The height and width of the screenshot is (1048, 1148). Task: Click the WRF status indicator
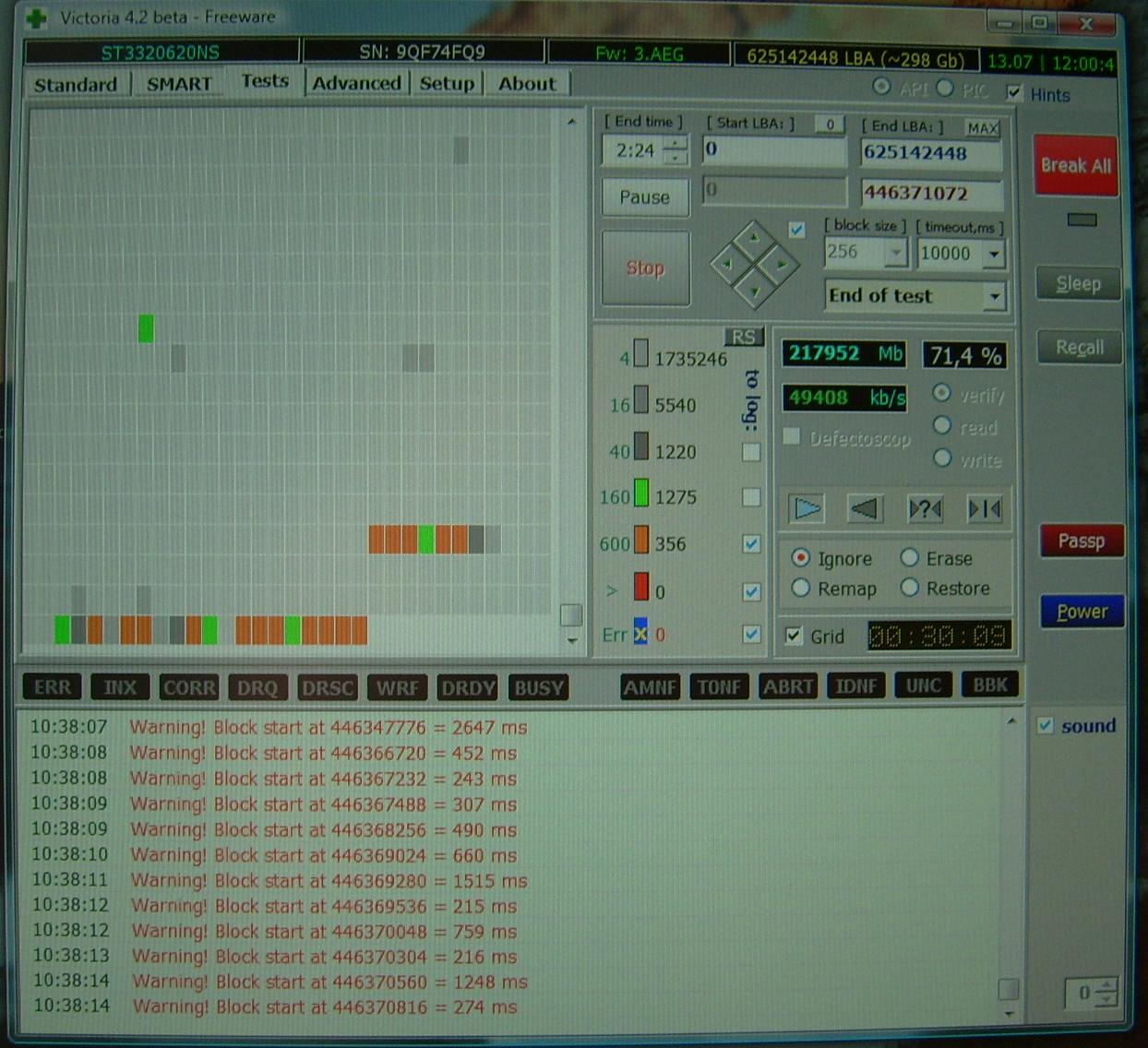click(397, 687)
